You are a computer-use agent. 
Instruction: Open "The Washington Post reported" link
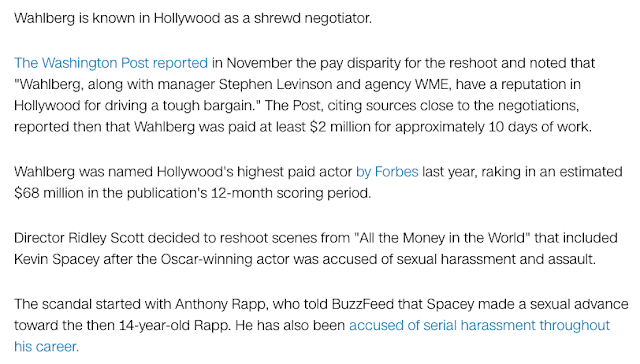tap(111, 63)
